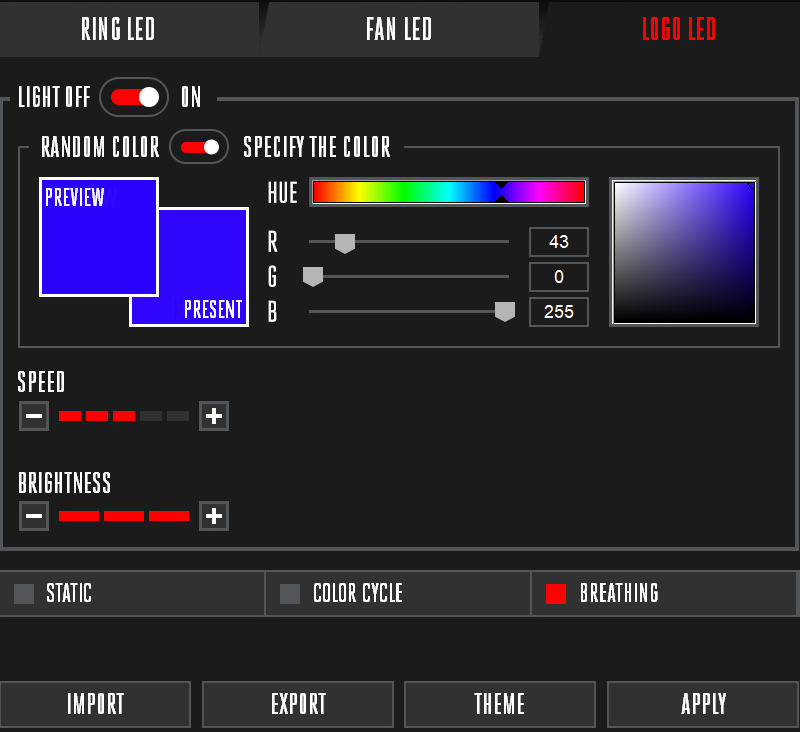This screenshot has height=732, width=800.
Task: Toggle the Light Off/On switch
Action: [x=135, y=97]
